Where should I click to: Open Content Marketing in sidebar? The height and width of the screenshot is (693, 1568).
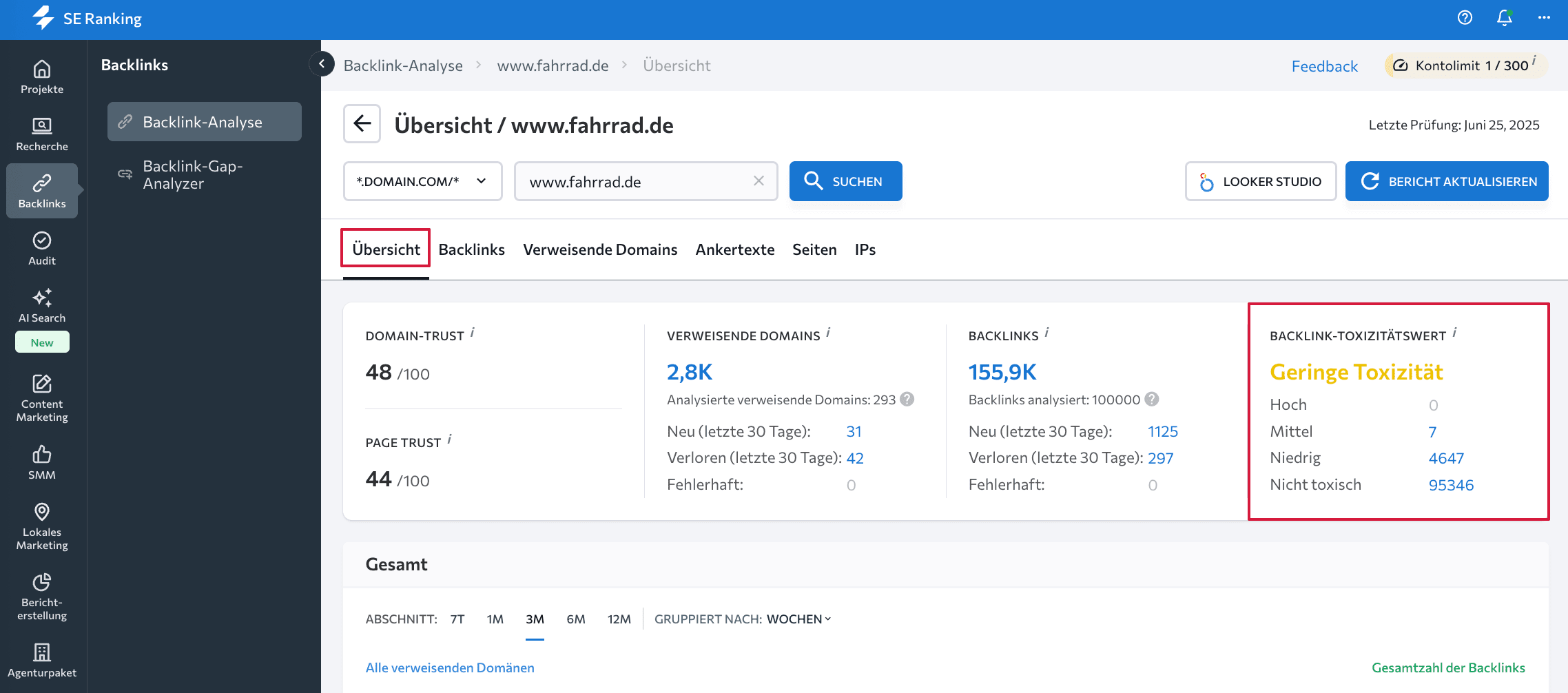[42, 398]
